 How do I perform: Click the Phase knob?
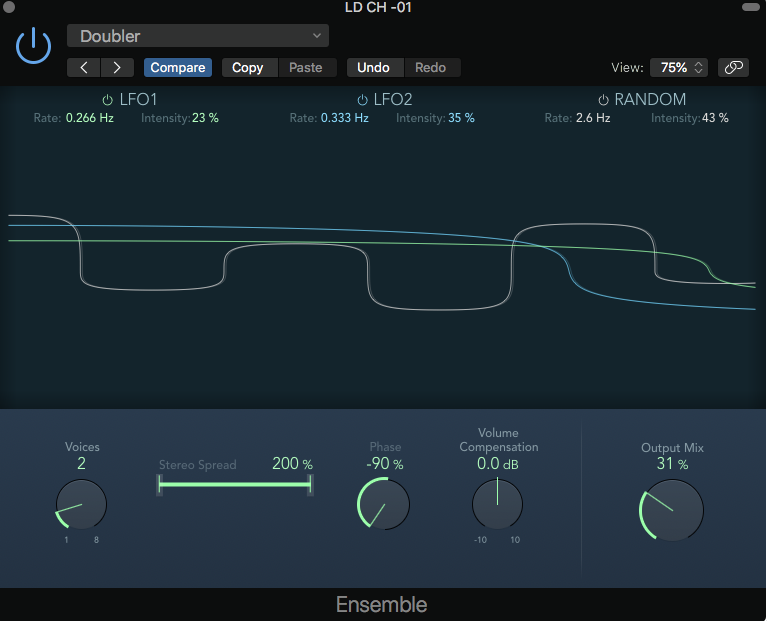coord(384,505)
